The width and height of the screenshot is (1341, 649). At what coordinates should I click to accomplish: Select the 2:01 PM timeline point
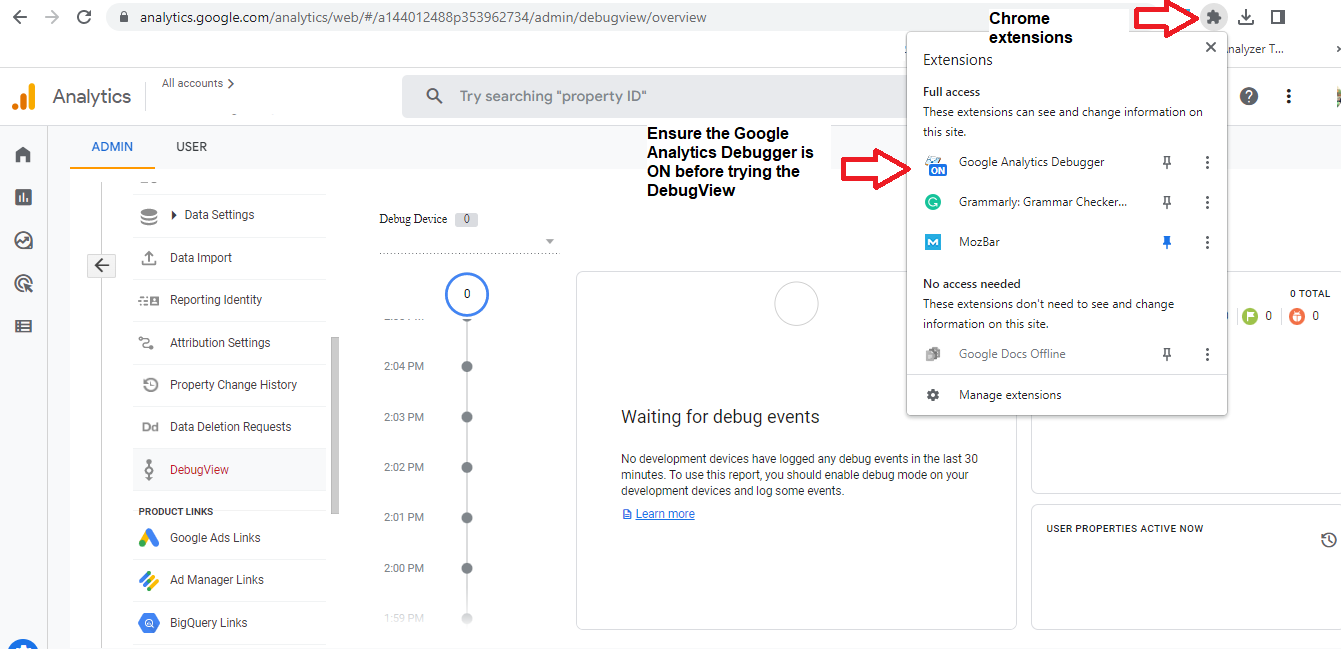coord(467,518)
